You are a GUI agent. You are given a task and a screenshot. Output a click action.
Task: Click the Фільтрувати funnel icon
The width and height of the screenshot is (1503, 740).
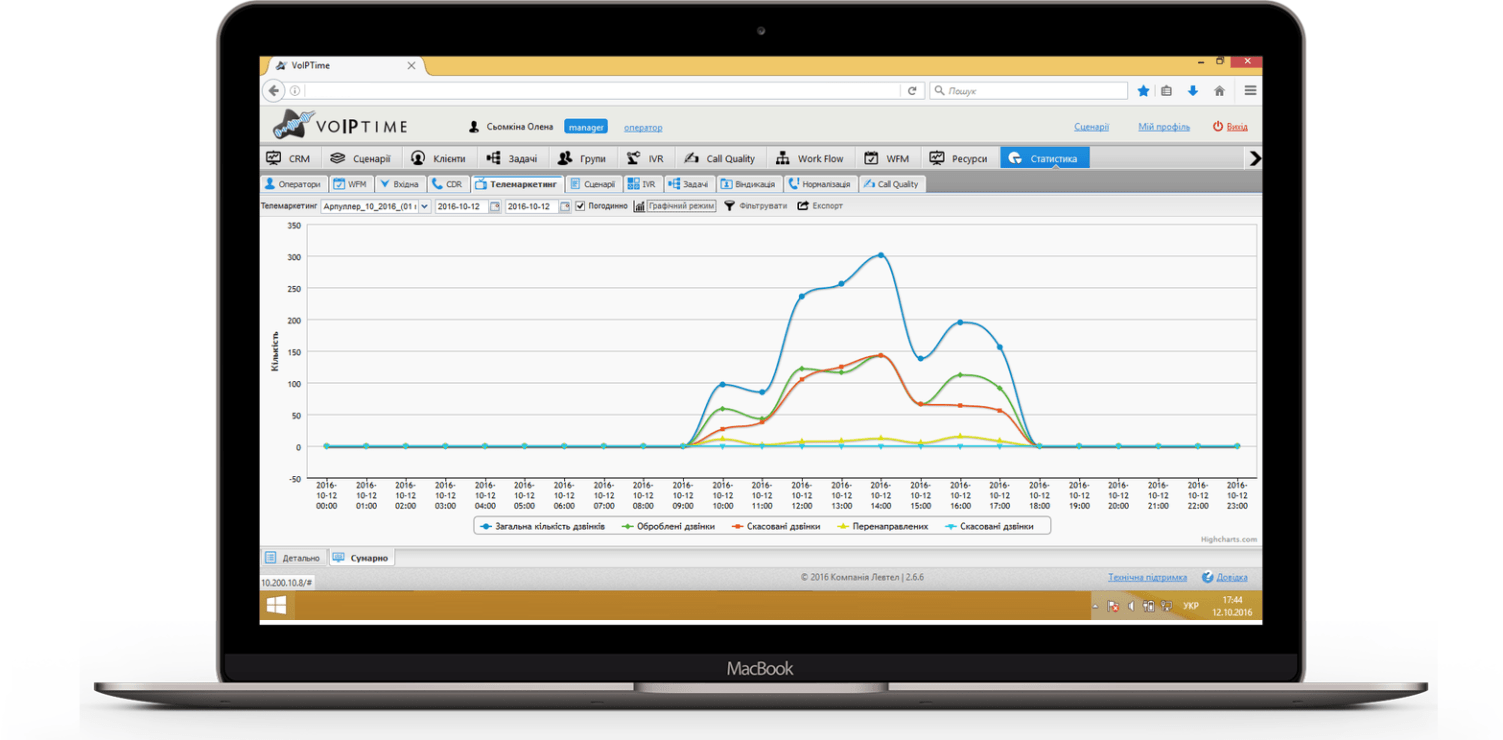(x=729, y=206)
